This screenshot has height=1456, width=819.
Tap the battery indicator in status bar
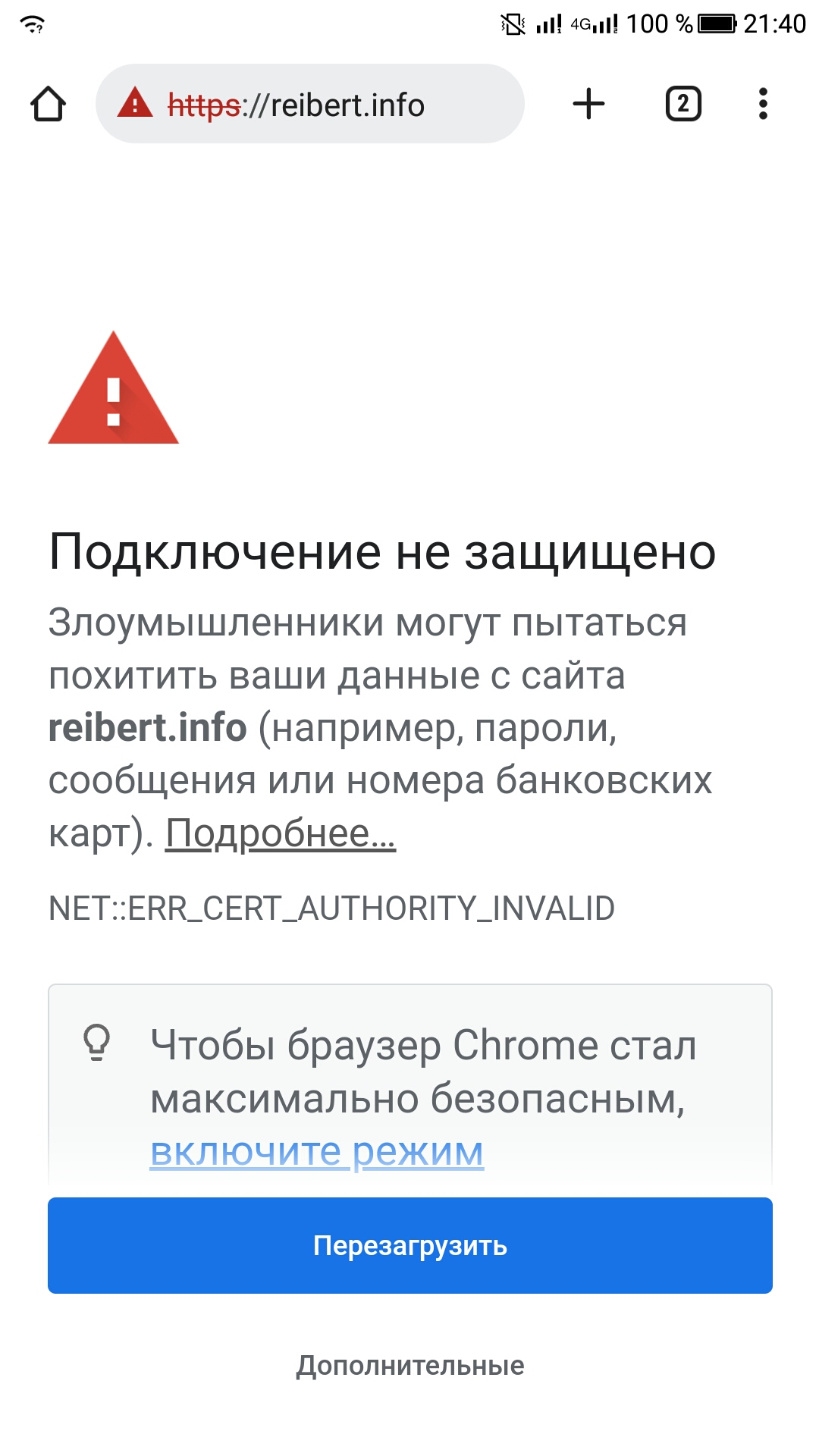pos(717,24)
